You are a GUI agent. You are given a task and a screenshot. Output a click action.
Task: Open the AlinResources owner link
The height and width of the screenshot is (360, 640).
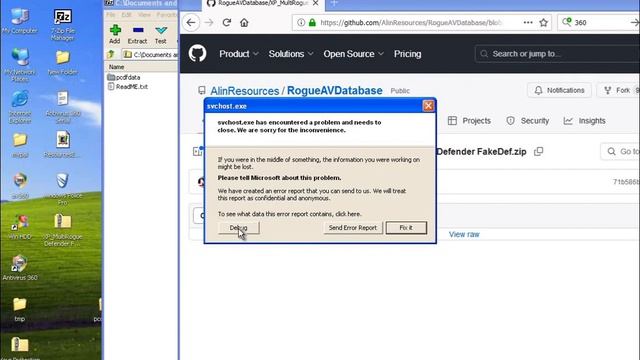pyautogui.click(x=244, y=91)
